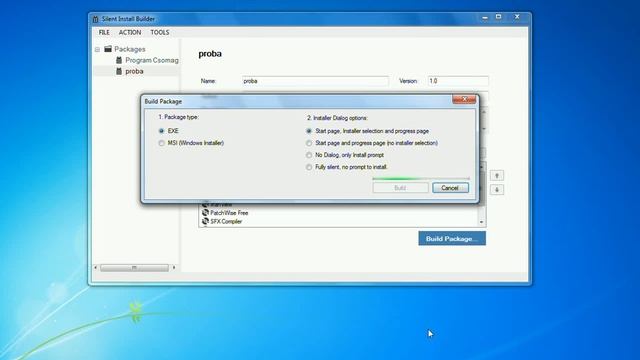The width and height of the screenshot is (640, 360).
Task: Click the PatchWise Free item icon
Action: point(205,213)
